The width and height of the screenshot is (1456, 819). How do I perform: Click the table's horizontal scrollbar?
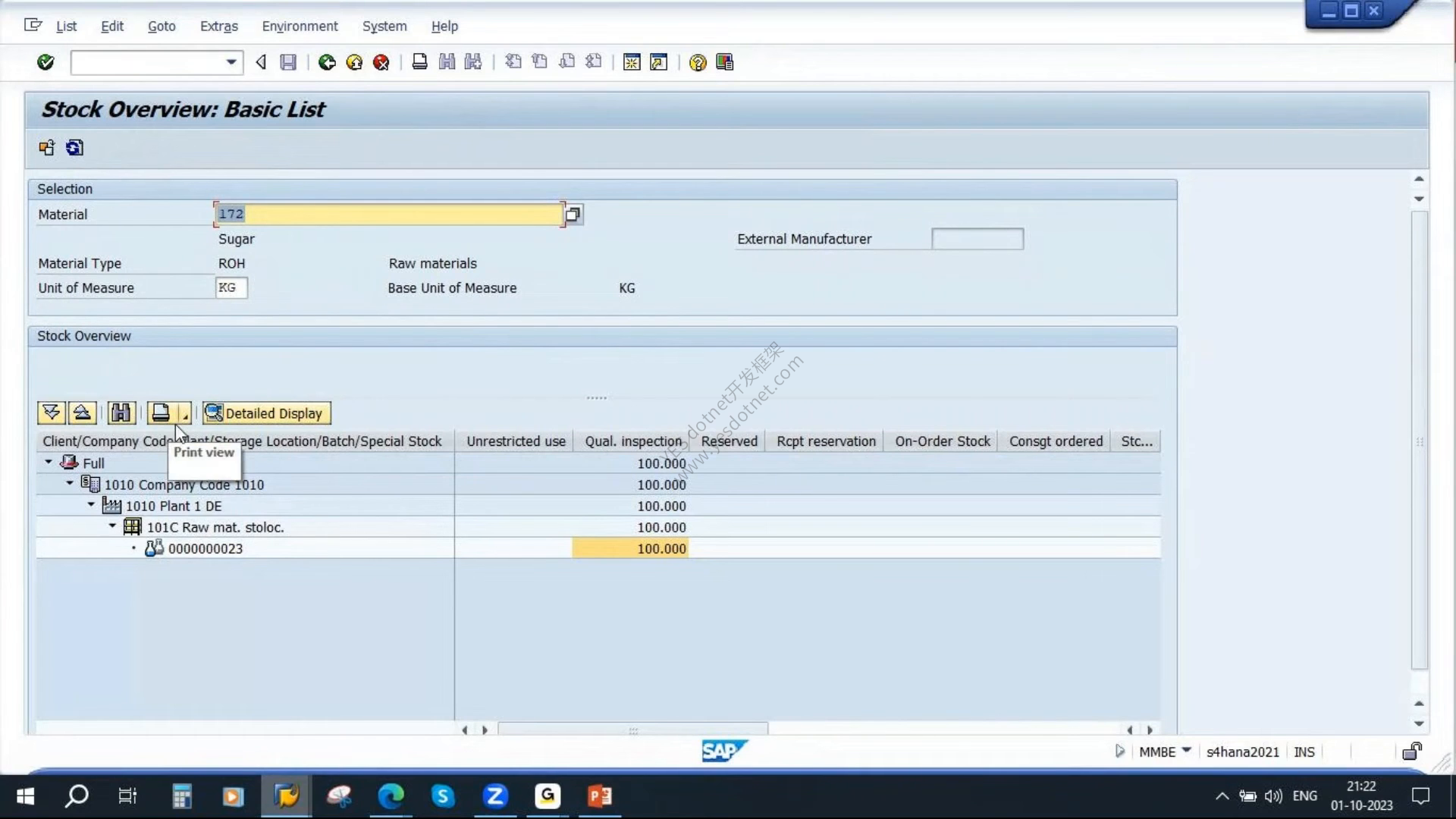pos(632,730)
